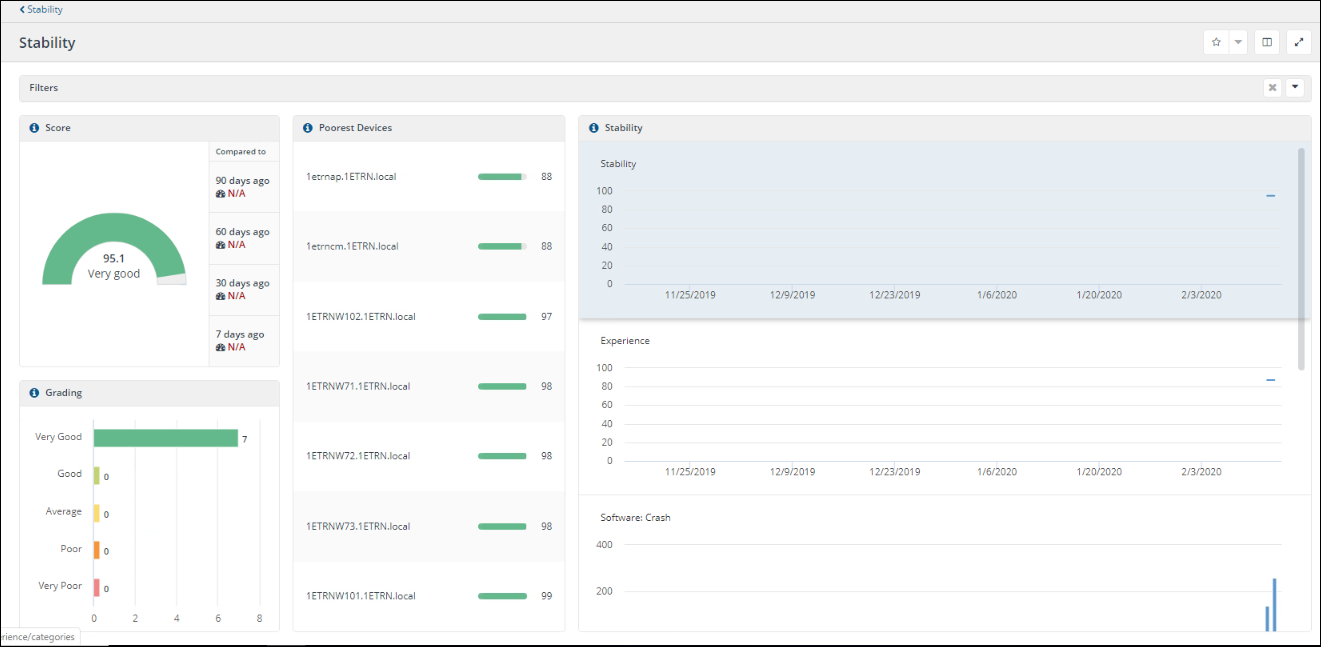Click the Very Good grading bar
Screen dimensions: 1321x647
[165, 438]
